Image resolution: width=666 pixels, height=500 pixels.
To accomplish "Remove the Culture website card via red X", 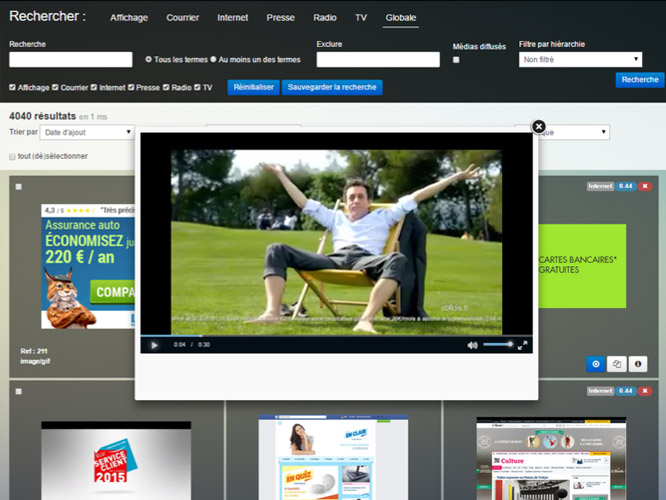I will pos(645,391).
